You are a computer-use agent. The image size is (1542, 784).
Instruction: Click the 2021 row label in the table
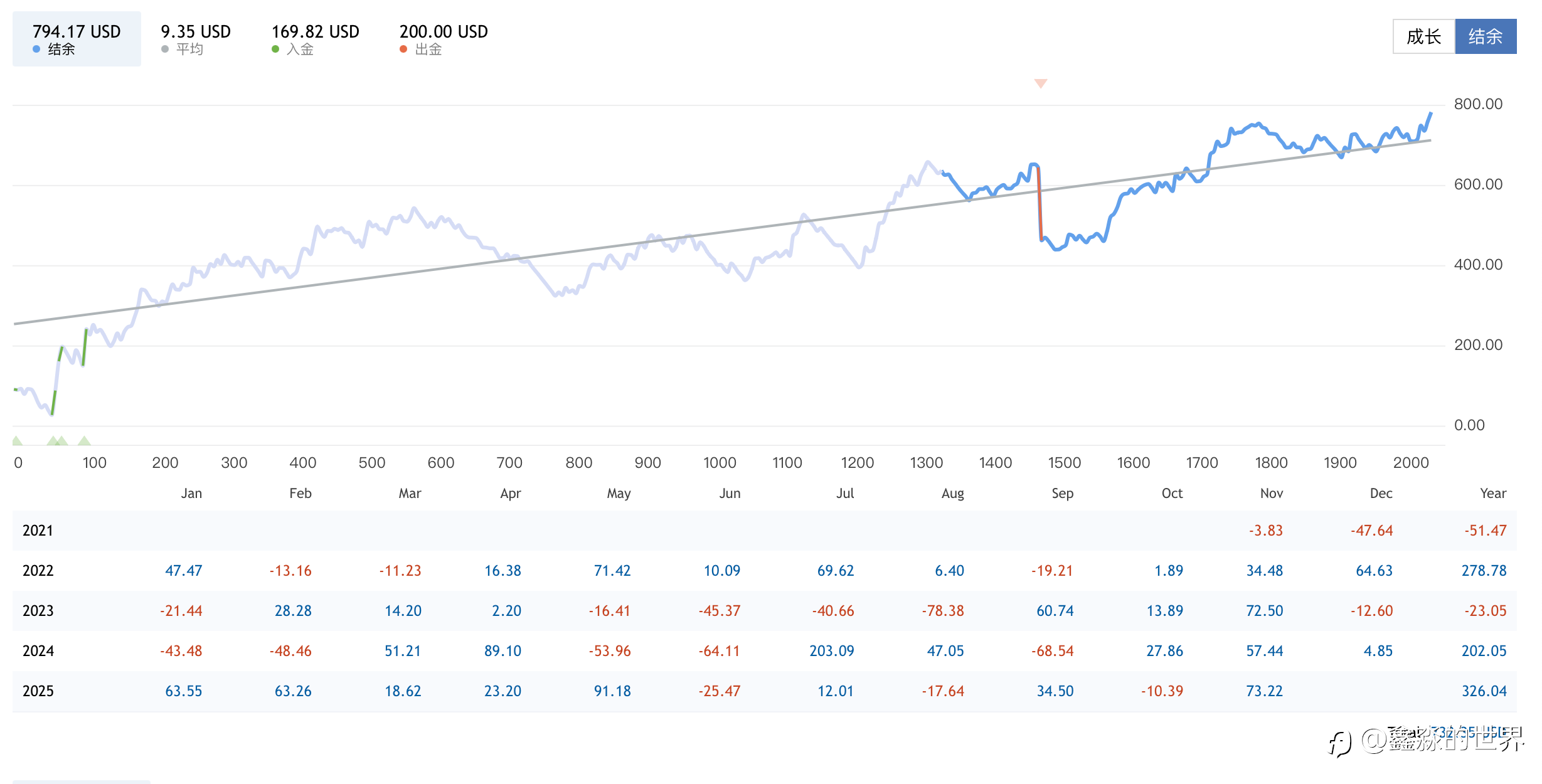click(38, 531)
